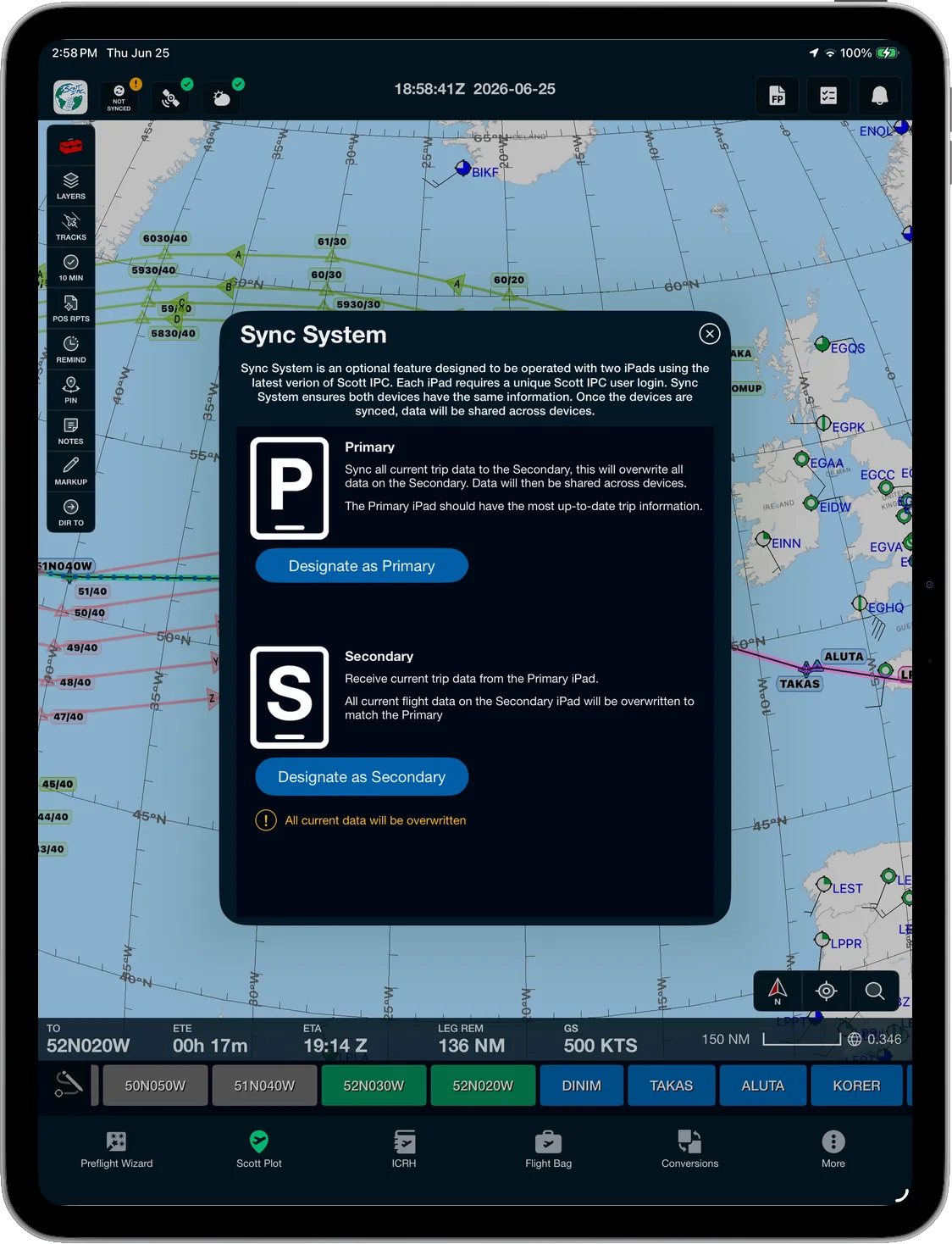Open the checklist icon

pyautogui.click(x=828, y=96)
